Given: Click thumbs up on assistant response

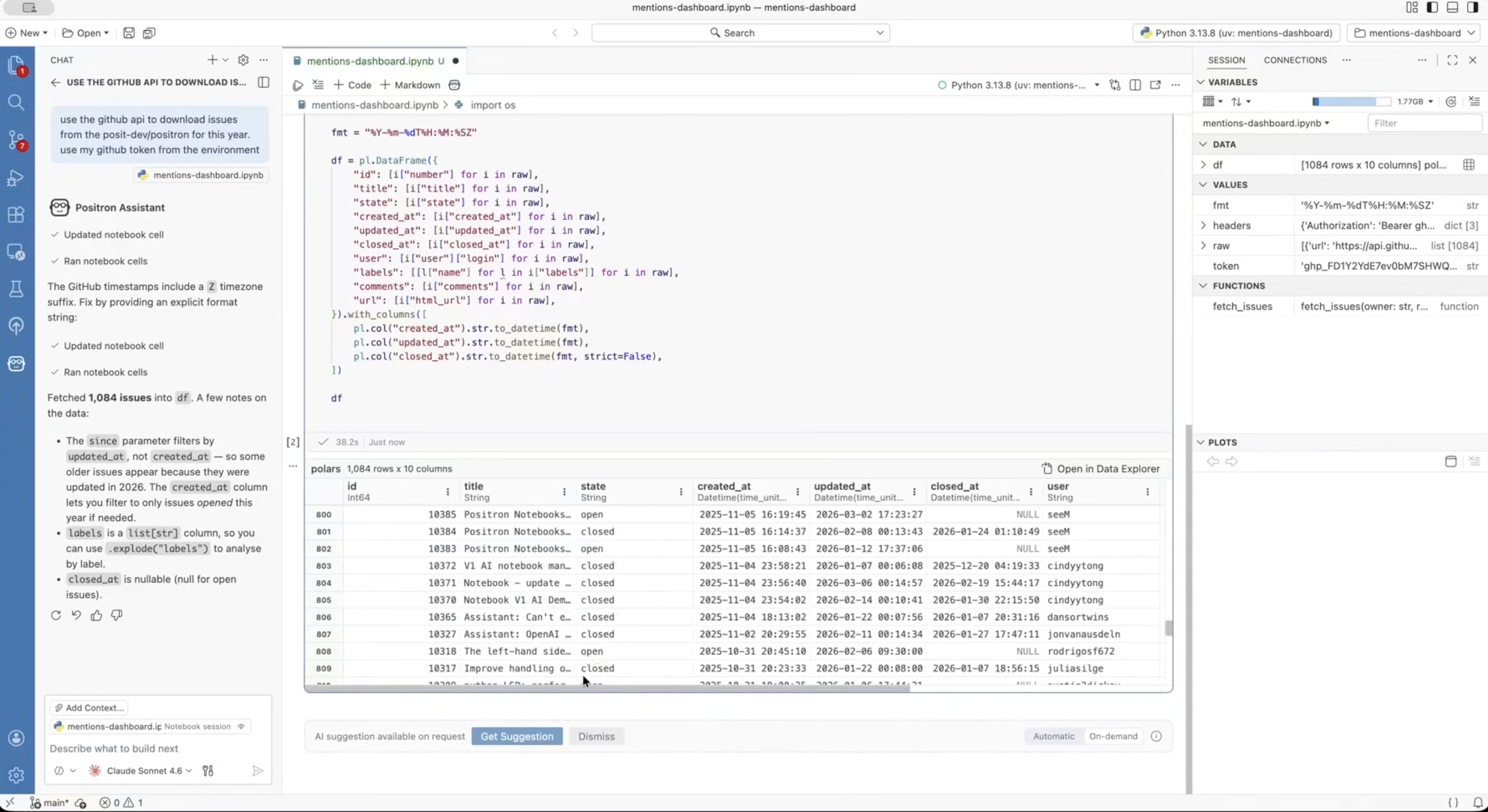Looking at the screenshot, I should [x=97, y=616].
